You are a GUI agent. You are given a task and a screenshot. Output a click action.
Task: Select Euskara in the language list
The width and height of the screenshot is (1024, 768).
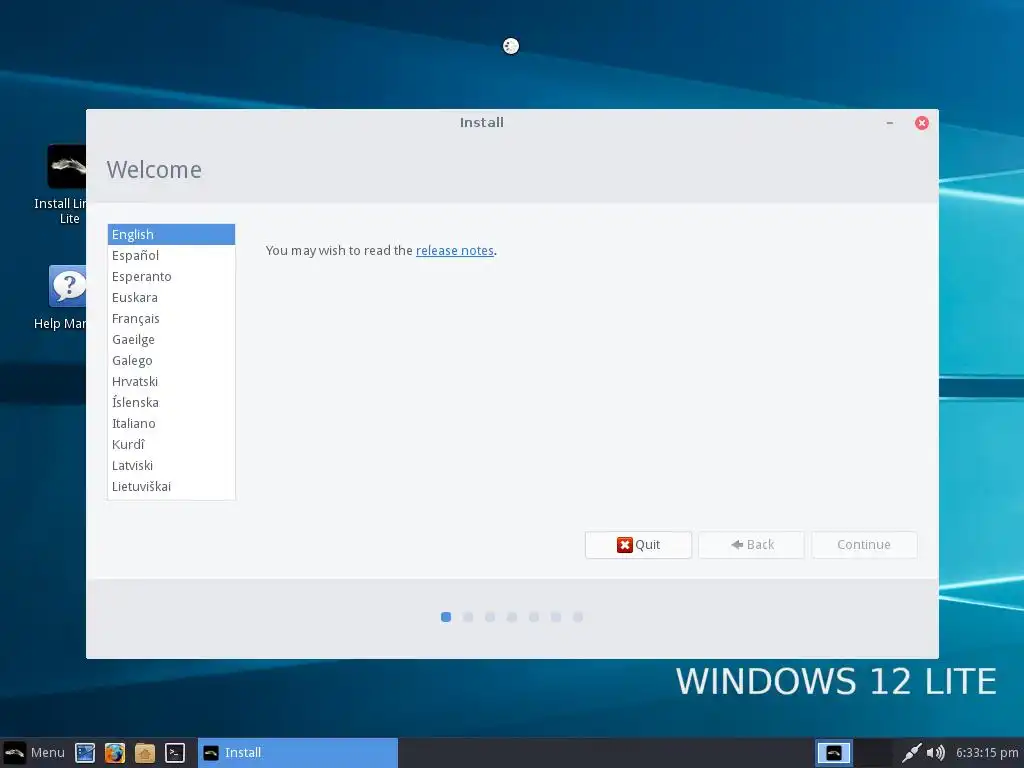tap(171, 297)
